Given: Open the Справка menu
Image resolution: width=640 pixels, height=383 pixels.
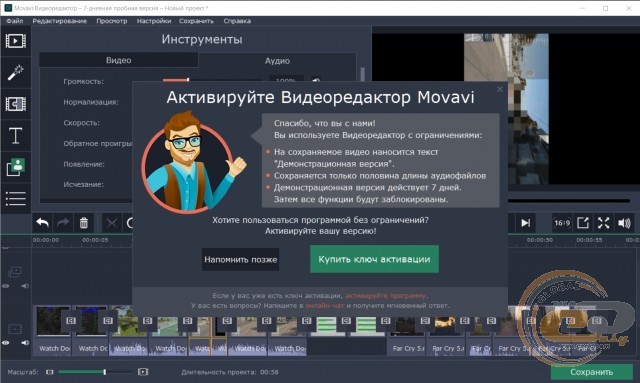Looking at the screenshot, I should coord(237,21).
